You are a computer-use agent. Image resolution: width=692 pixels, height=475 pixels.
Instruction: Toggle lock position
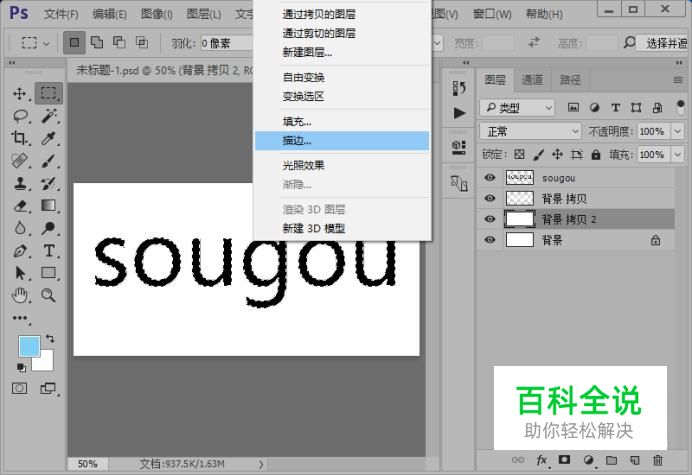point(557,155)
